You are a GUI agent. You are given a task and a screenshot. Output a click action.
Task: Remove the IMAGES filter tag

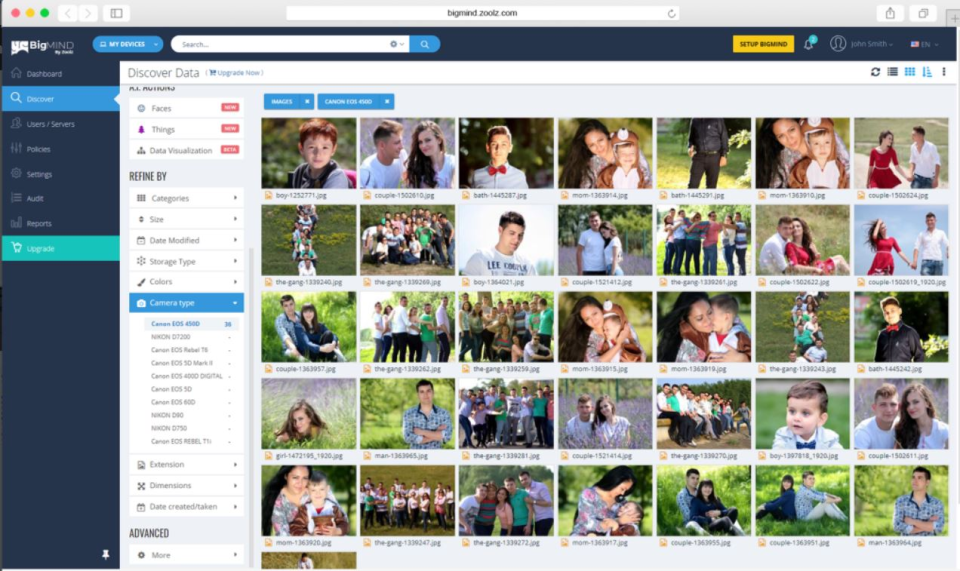pos(307,102)
